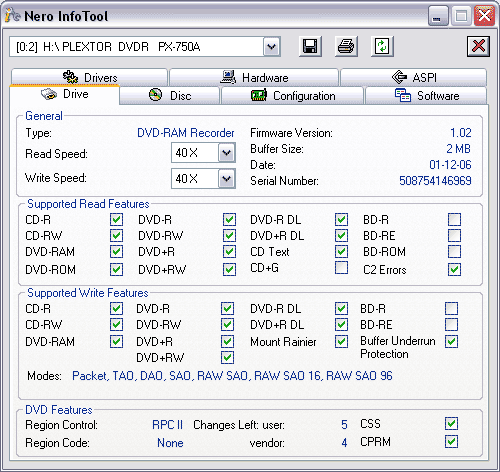The width and height of the screenshot is (500, 472).
Task: Click the Print icon button
Action: click(x=346, y=46)
